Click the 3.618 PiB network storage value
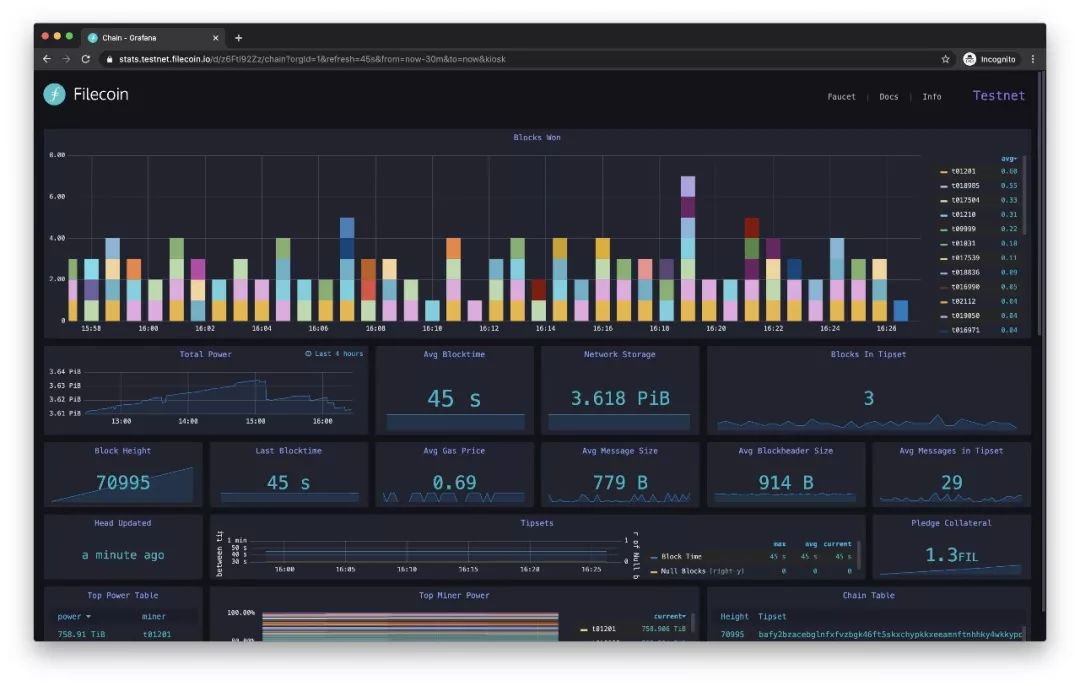The height and width of the screenshot is (686, 1080). tap(619, 398)
